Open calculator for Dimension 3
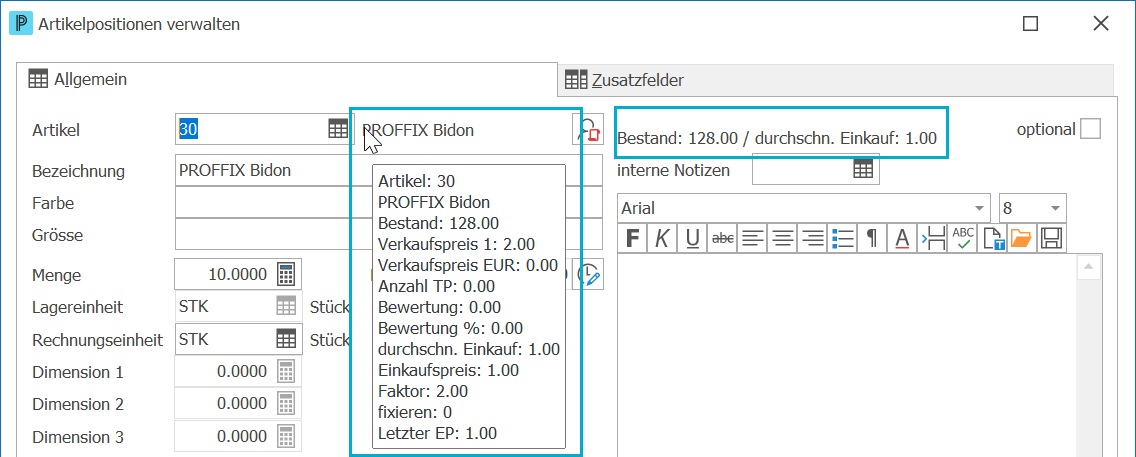The image size is (1136, 457). click(x=287, y=437)
